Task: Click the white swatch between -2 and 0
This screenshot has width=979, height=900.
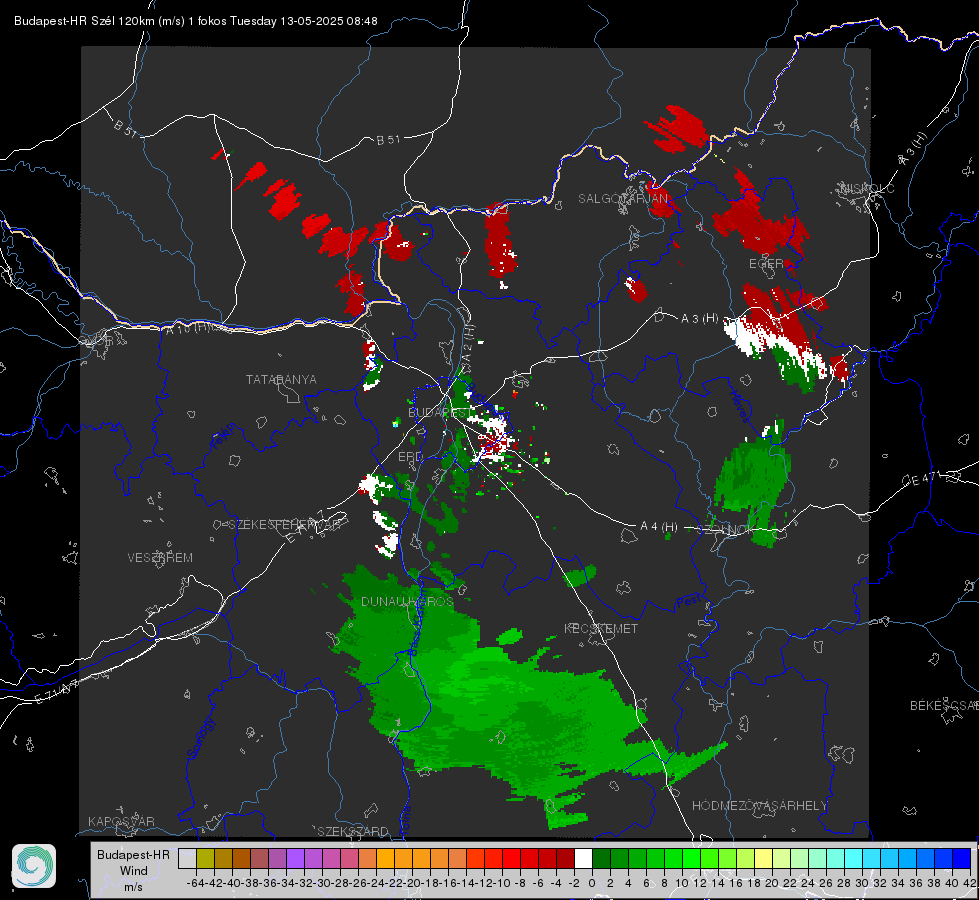Action: pos(583,859)
